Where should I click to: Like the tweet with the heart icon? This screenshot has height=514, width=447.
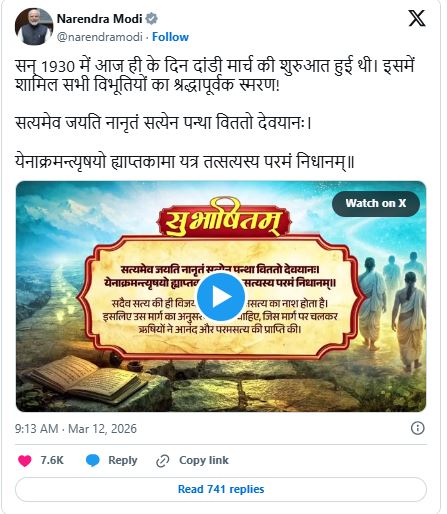point(25,461)
